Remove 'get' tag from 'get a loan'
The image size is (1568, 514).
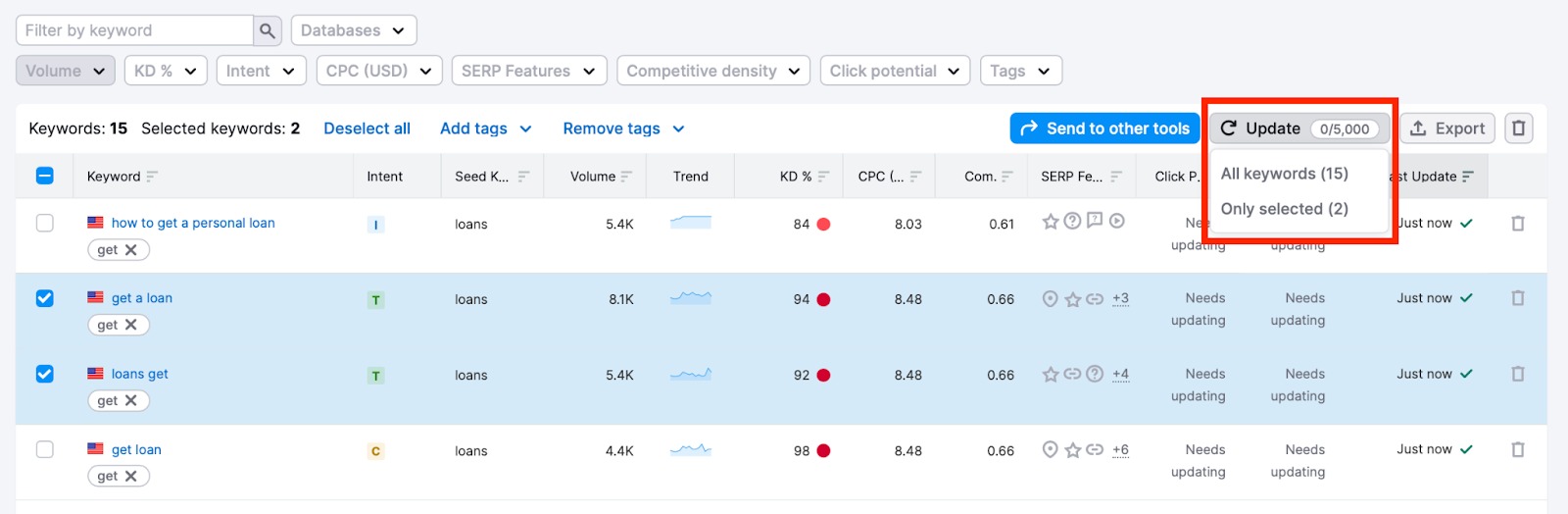tap(130, 325)
